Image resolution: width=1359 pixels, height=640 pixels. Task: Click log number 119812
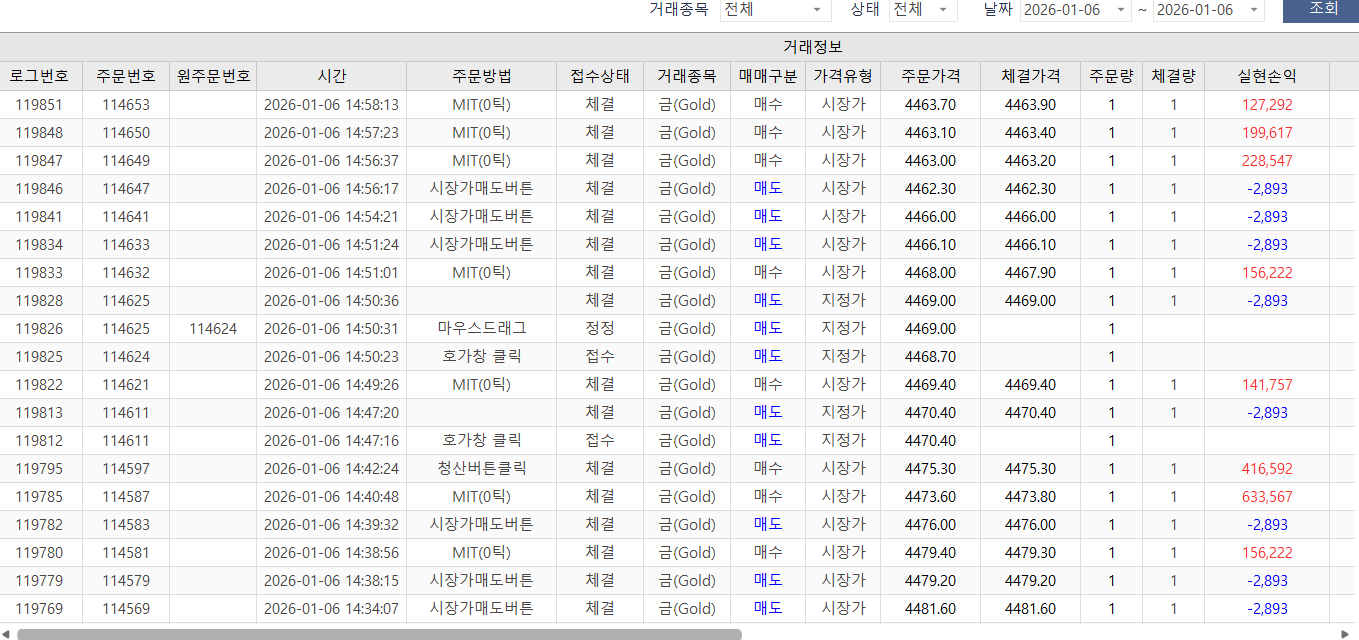[39, 441]
